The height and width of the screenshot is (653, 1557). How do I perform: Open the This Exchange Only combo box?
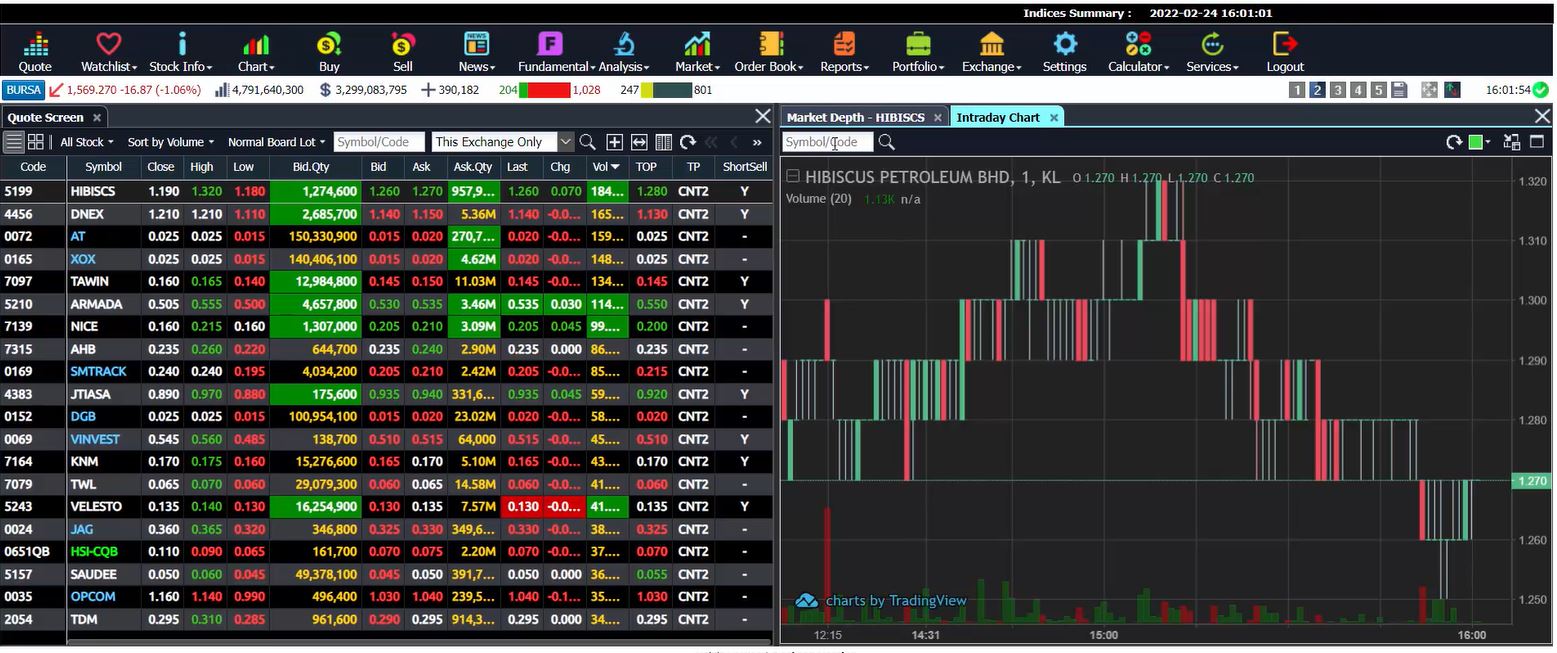(503, 142)
